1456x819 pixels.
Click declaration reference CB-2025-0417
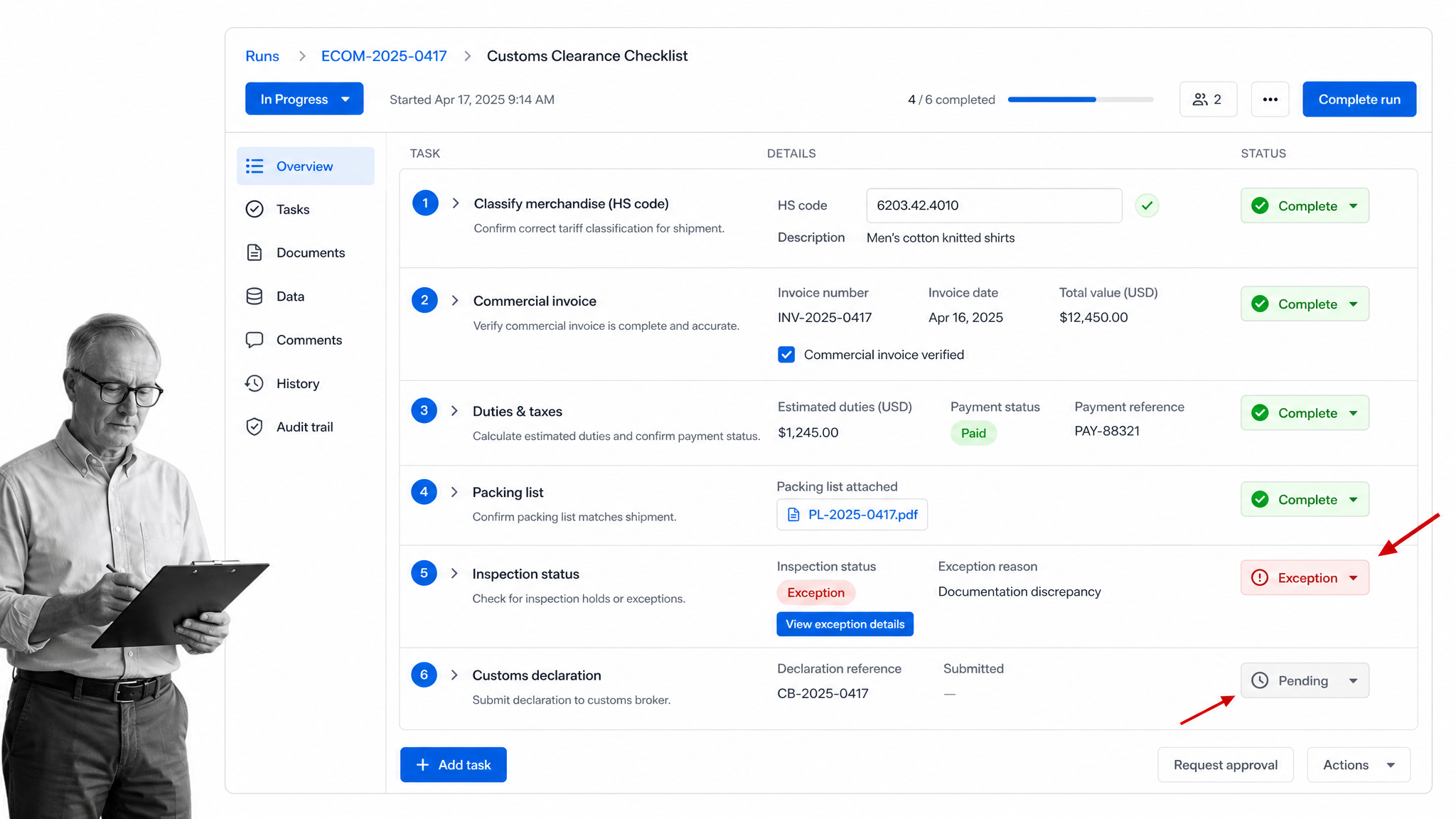823,693
